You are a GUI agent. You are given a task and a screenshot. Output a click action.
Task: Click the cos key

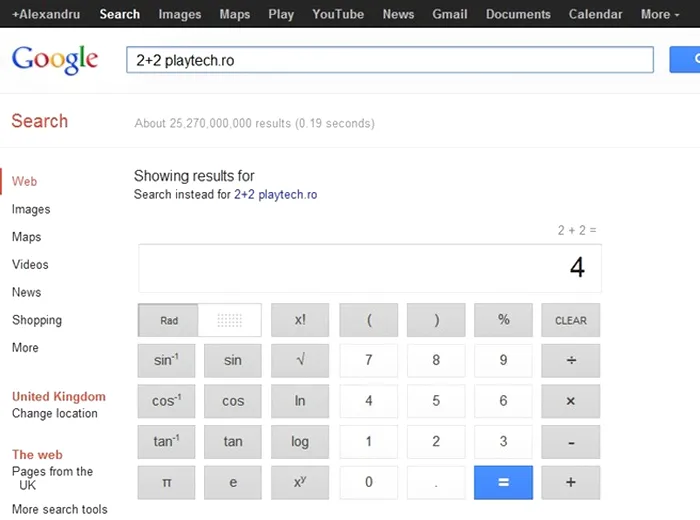coord(233,401)
